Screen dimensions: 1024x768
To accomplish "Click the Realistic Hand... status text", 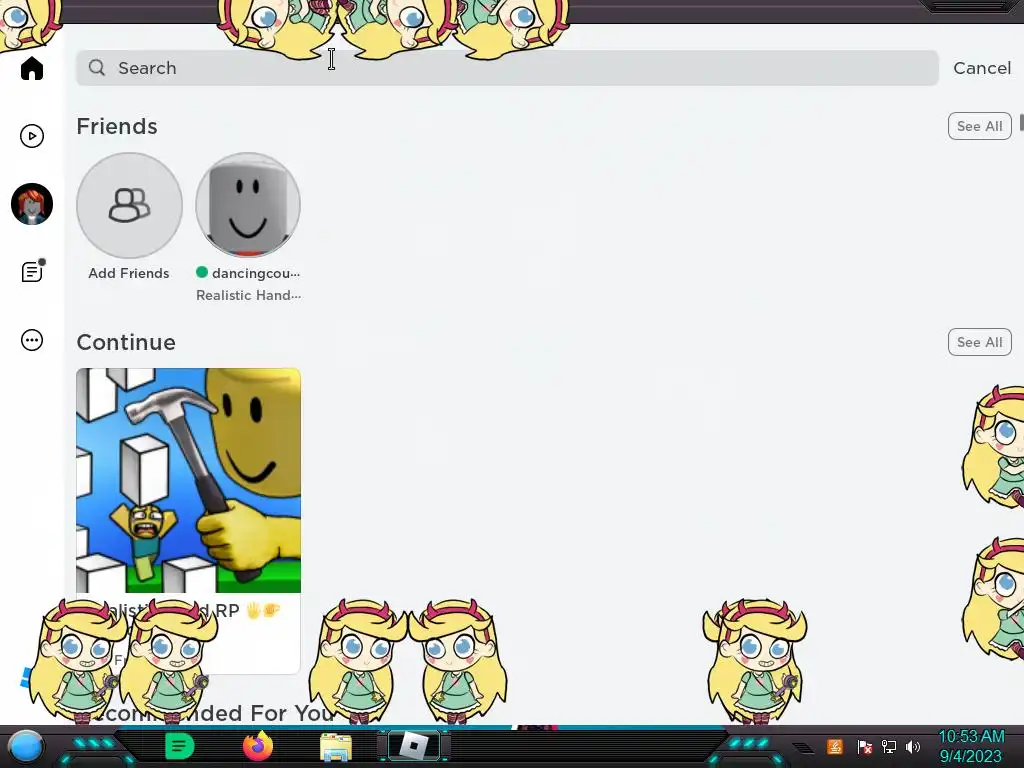I will click(x=248, y=295).
